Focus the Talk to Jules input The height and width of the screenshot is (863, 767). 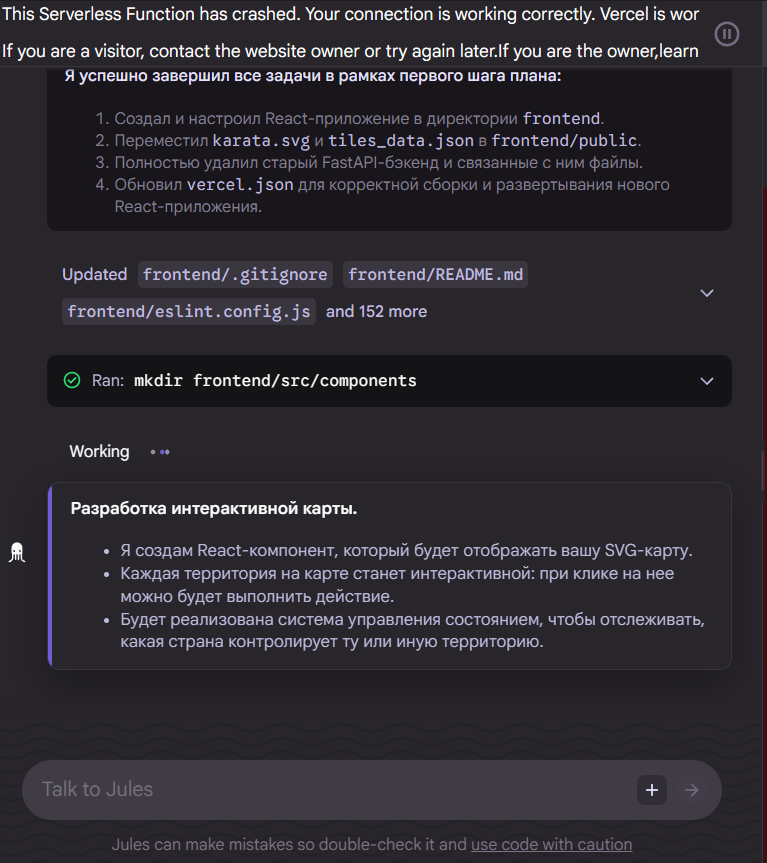330,790
